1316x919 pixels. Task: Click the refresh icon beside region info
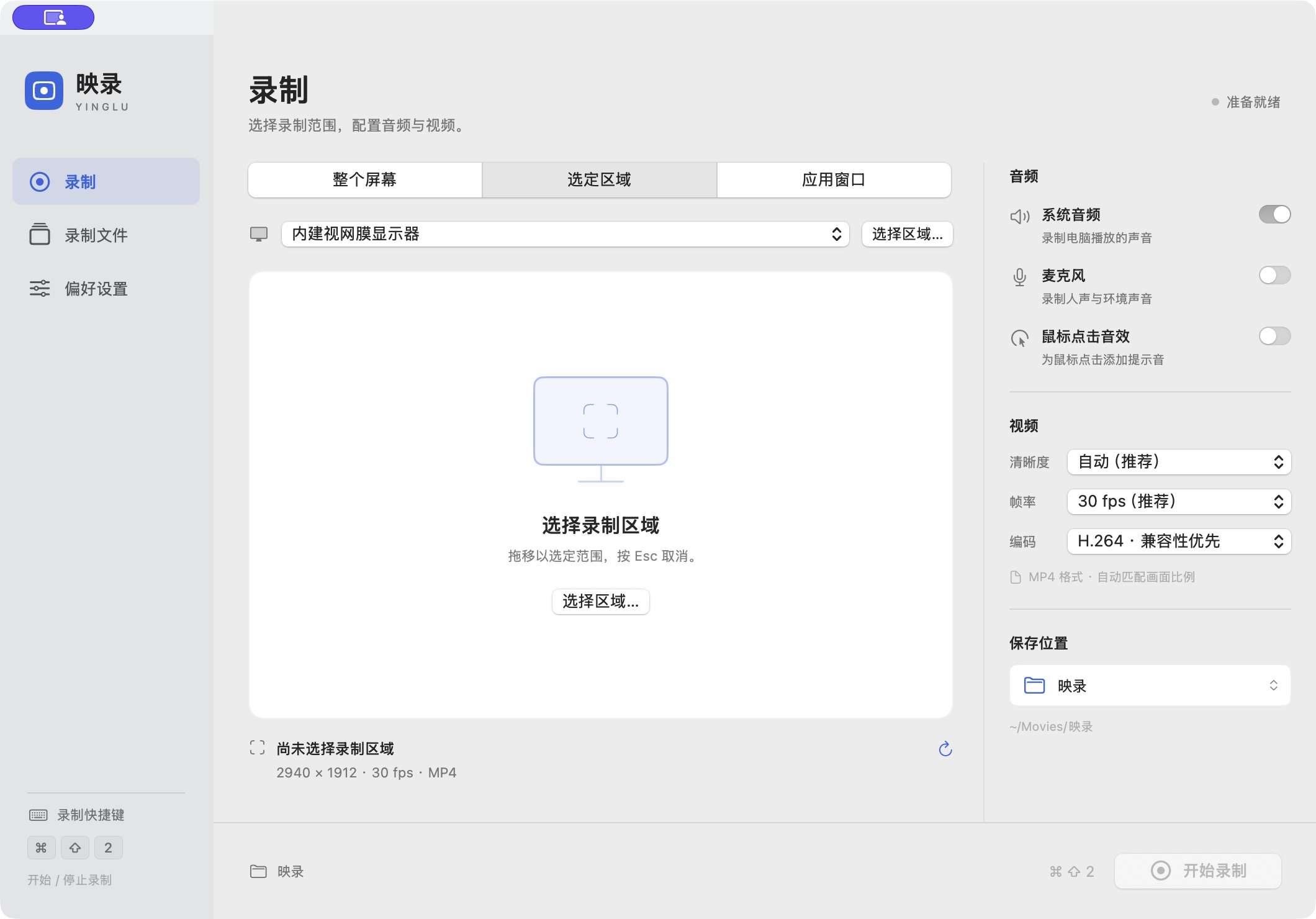[x=945, y=749]
